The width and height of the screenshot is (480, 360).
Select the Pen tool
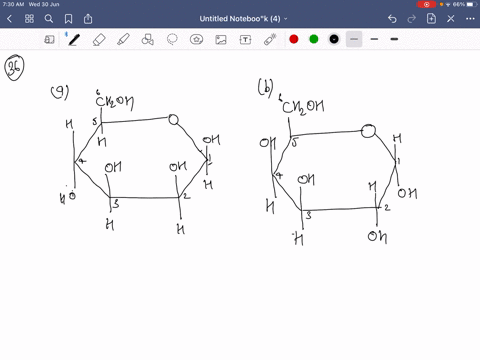pyautogui.click(x=74, y=40)
